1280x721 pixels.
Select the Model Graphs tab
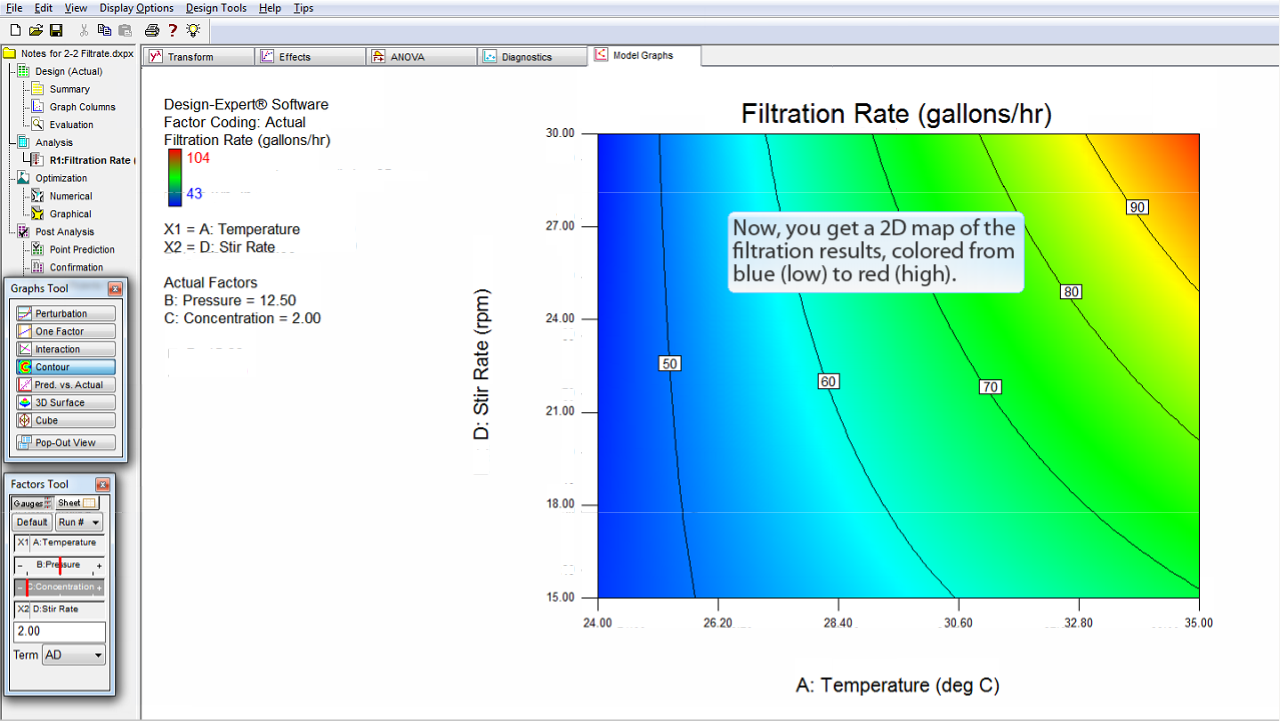(645, 55)
